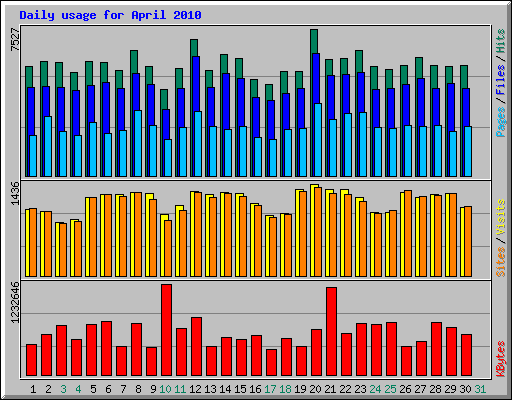This screenshot has height=400, width=512.
Task: Click the green day 25 axis label
Action: (390, 389)
